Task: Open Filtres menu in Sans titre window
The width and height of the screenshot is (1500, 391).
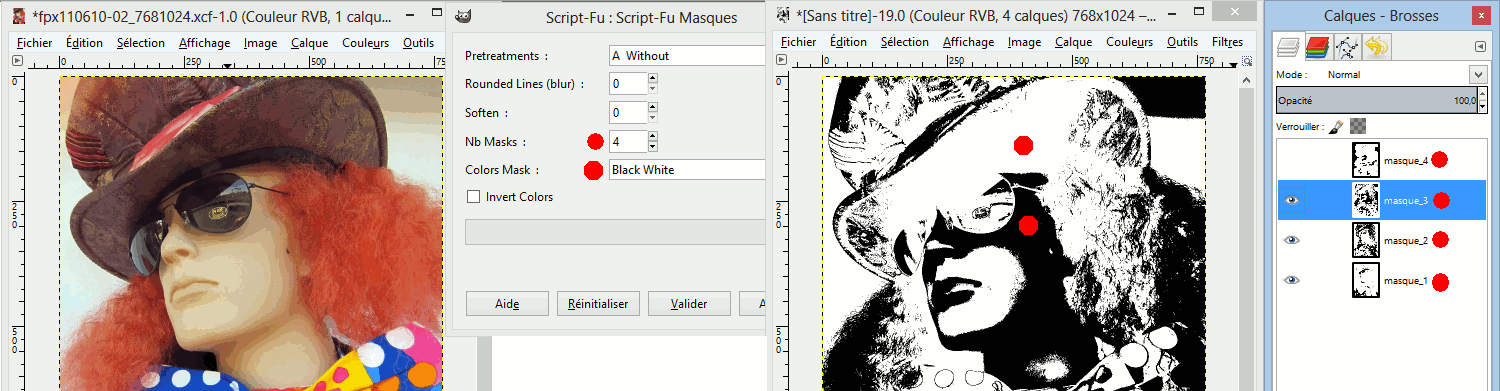Action: 1227,42
